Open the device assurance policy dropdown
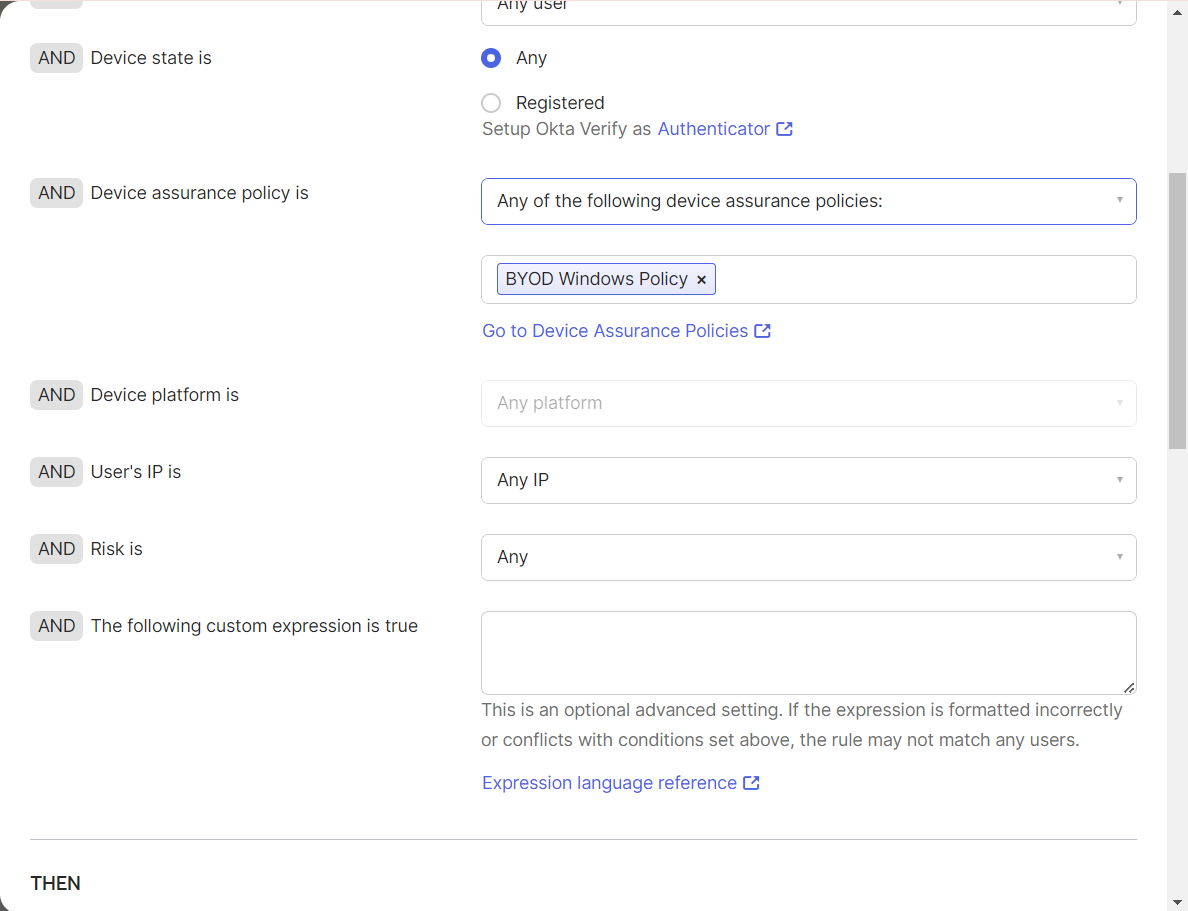The width and height of the screenshot is (1188, 911). coord(808,201)
